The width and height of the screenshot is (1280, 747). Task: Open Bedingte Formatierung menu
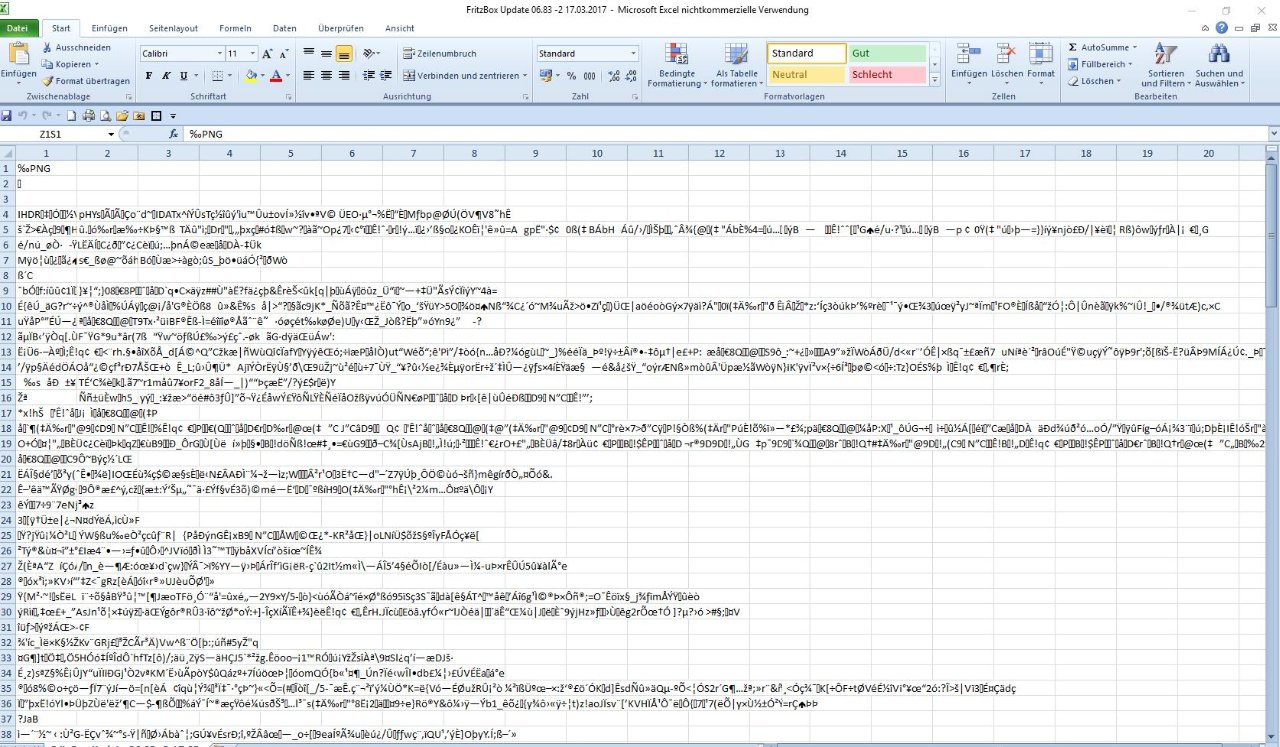677,65
